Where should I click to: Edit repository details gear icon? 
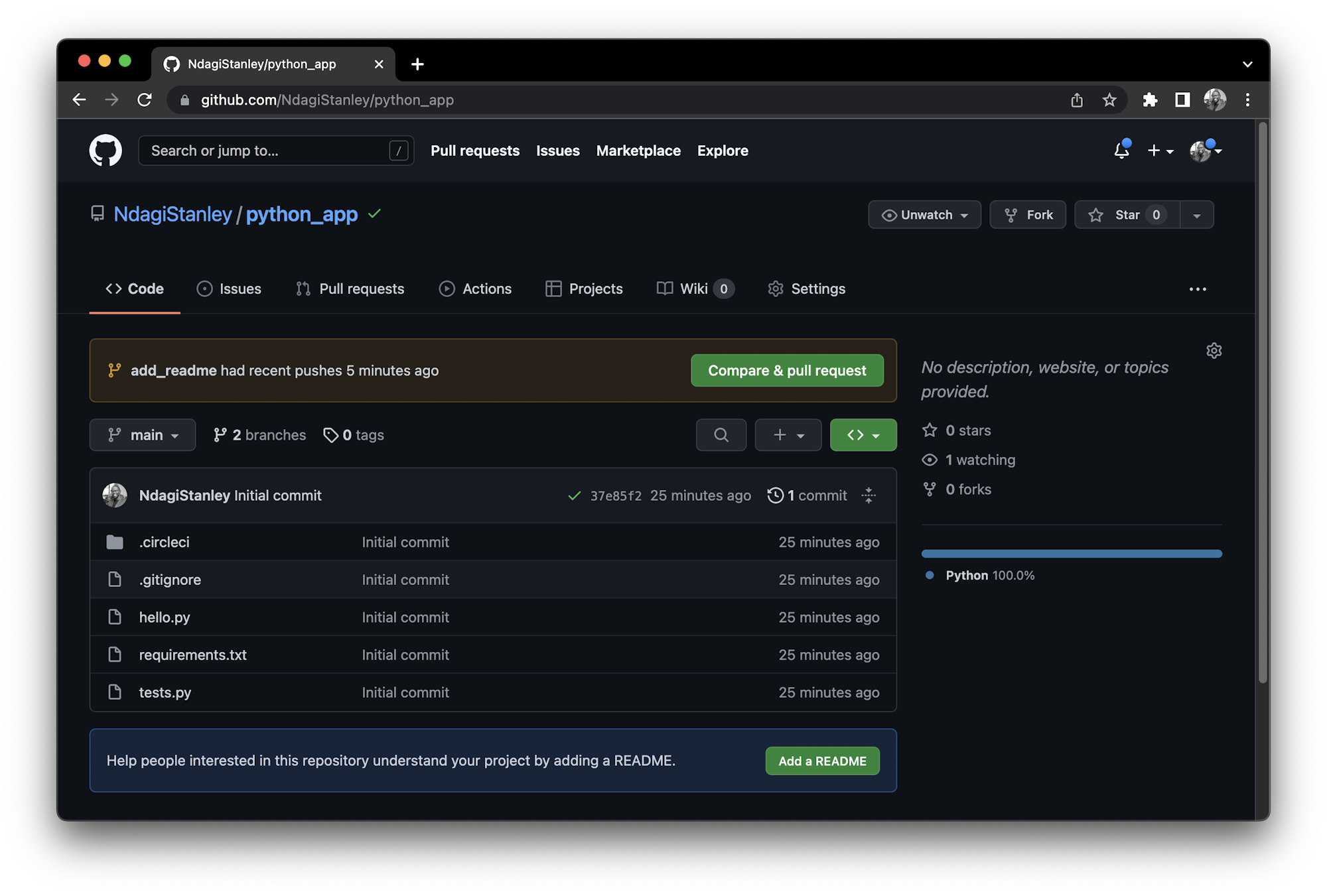point(1214,350)
